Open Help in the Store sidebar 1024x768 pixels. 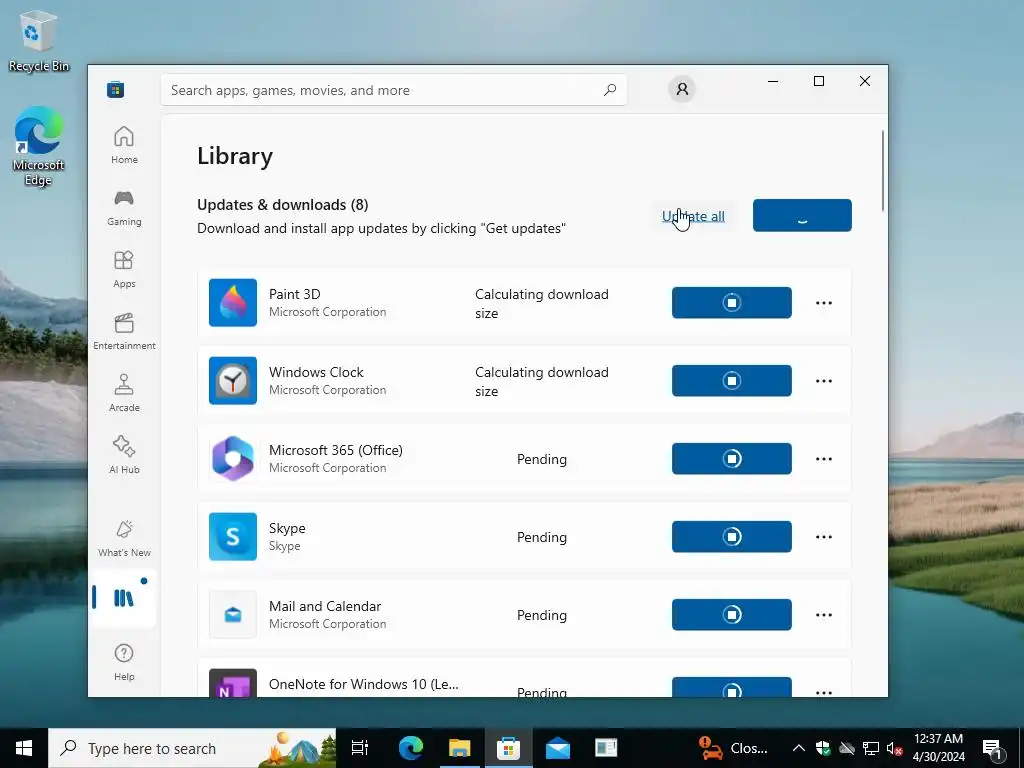[x=124, y=662]
